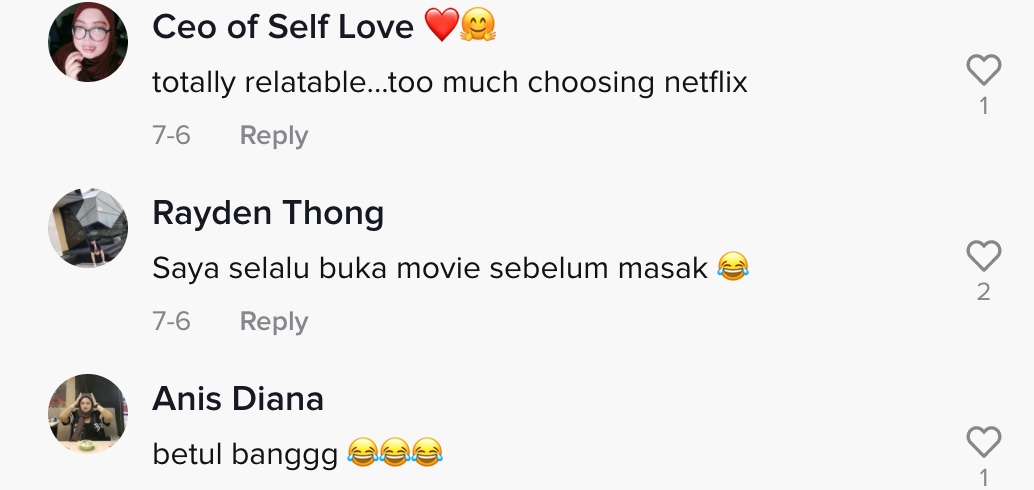The height and width of the screenshot is (490, 1034).
Task: Click Rayden Thong's avatar
Action: pos(88,228)
